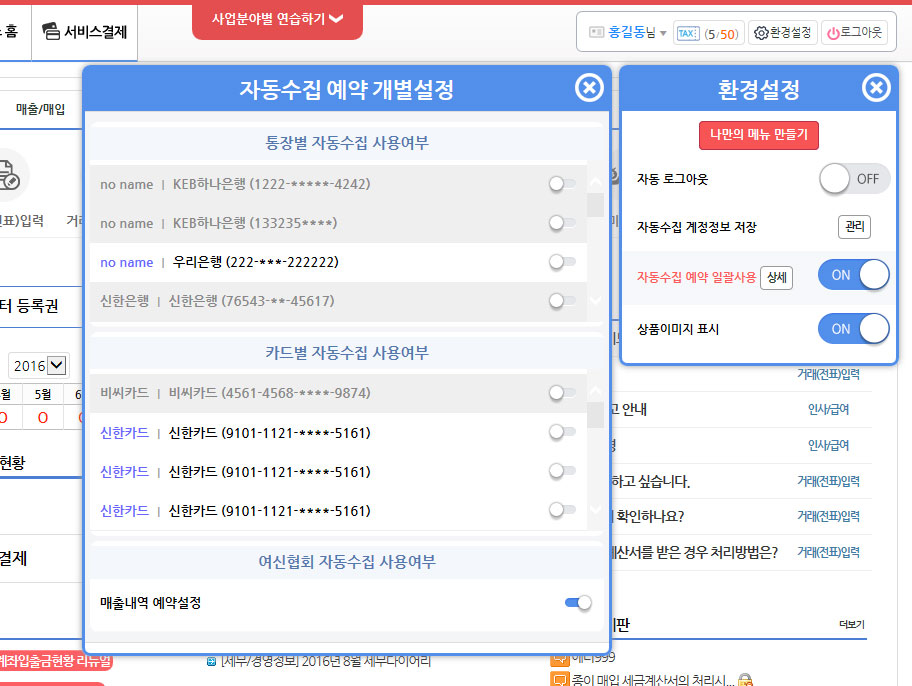Click the (5/50) tax count text
Viewport: 912px width, 686px height.
(721, 34)
